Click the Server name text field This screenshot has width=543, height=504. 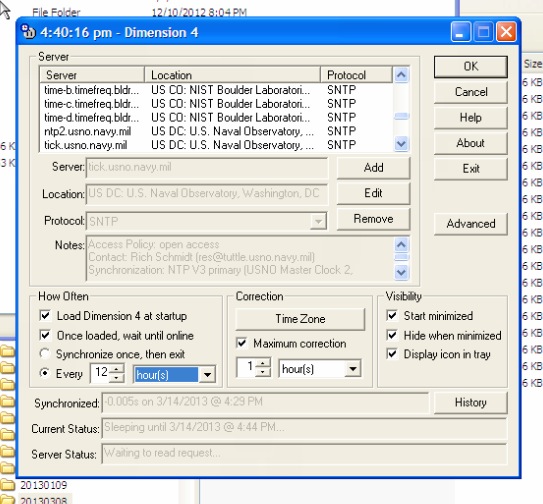(206, 168)
